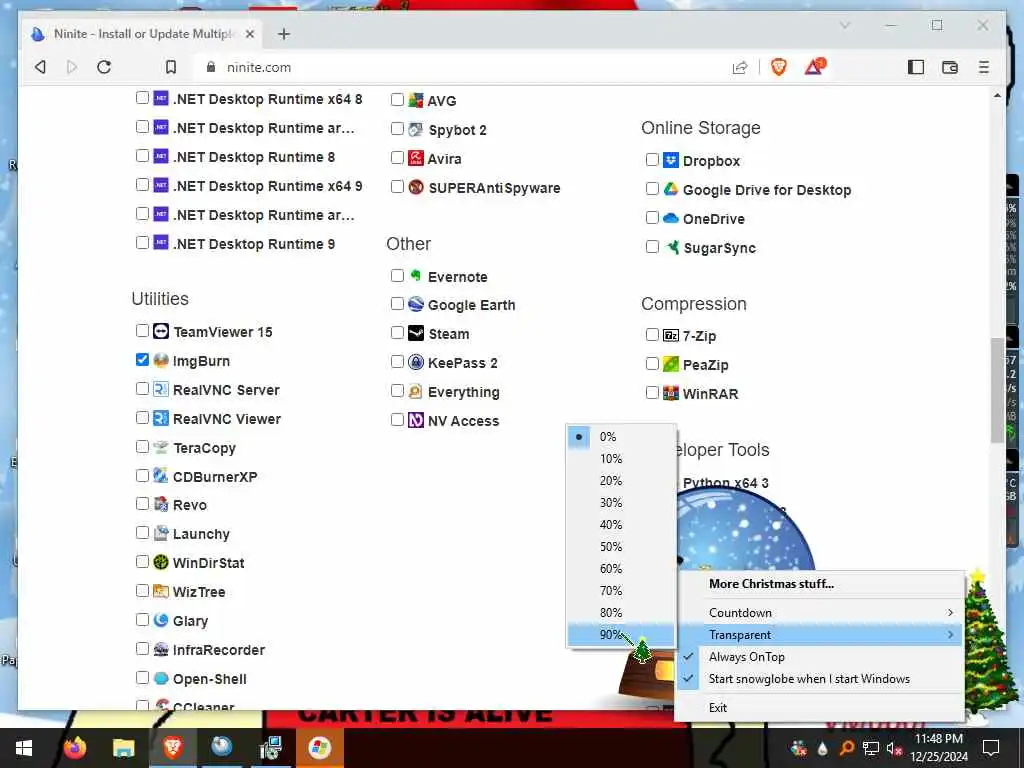Click the page vertical scrollbar thumb
This screenshot has height=768, width=1024.
pos(997,390)
